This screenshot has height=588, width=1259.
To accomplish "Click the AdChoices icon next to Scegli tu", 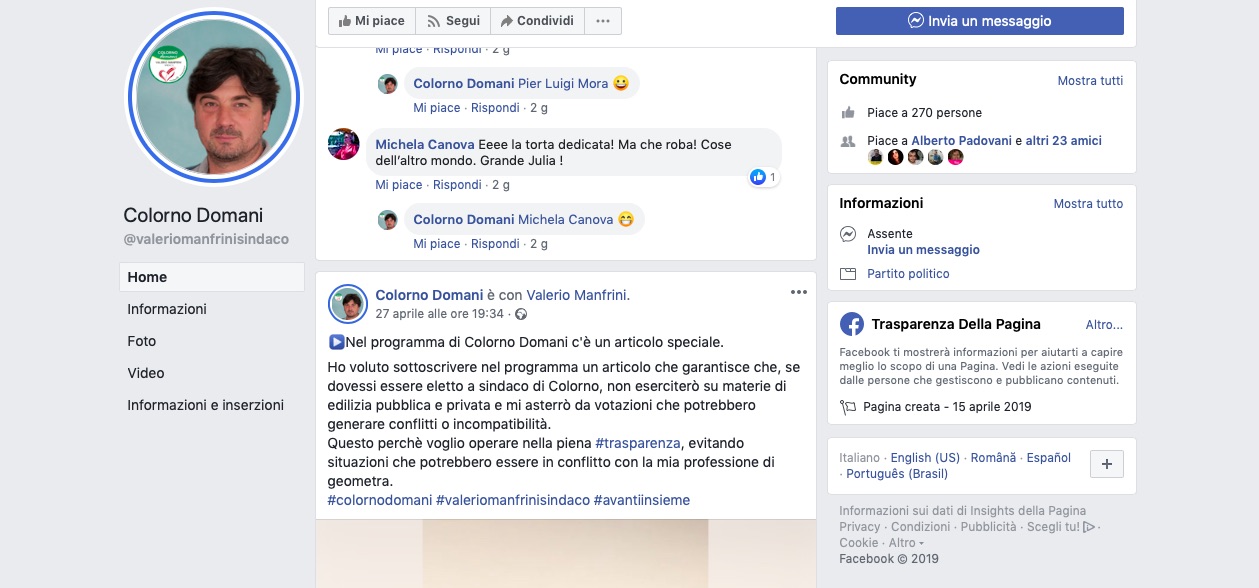I will pyautogui.click(x=1089, y=527).
